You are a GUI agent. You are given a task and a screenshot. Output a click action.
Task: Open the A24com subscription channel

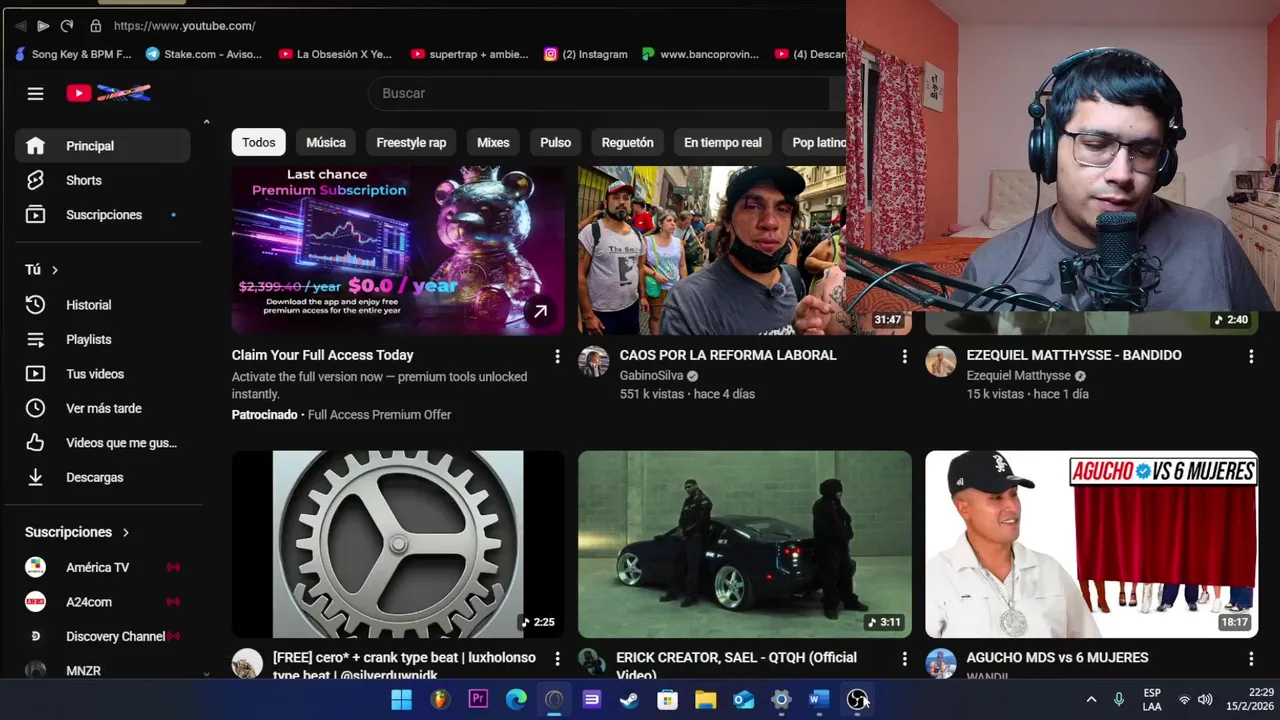102,602
